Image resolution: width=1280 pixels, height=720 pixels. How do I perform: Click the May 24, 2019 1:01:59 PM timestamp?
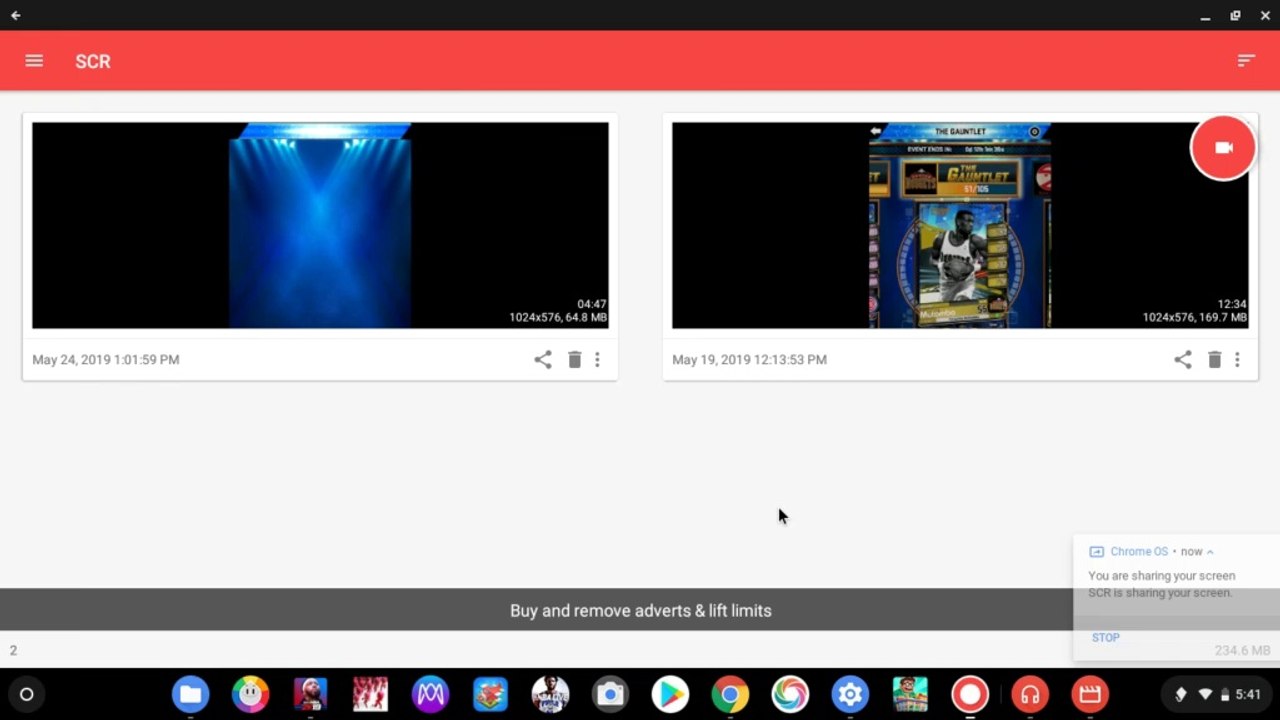[106, 360]
